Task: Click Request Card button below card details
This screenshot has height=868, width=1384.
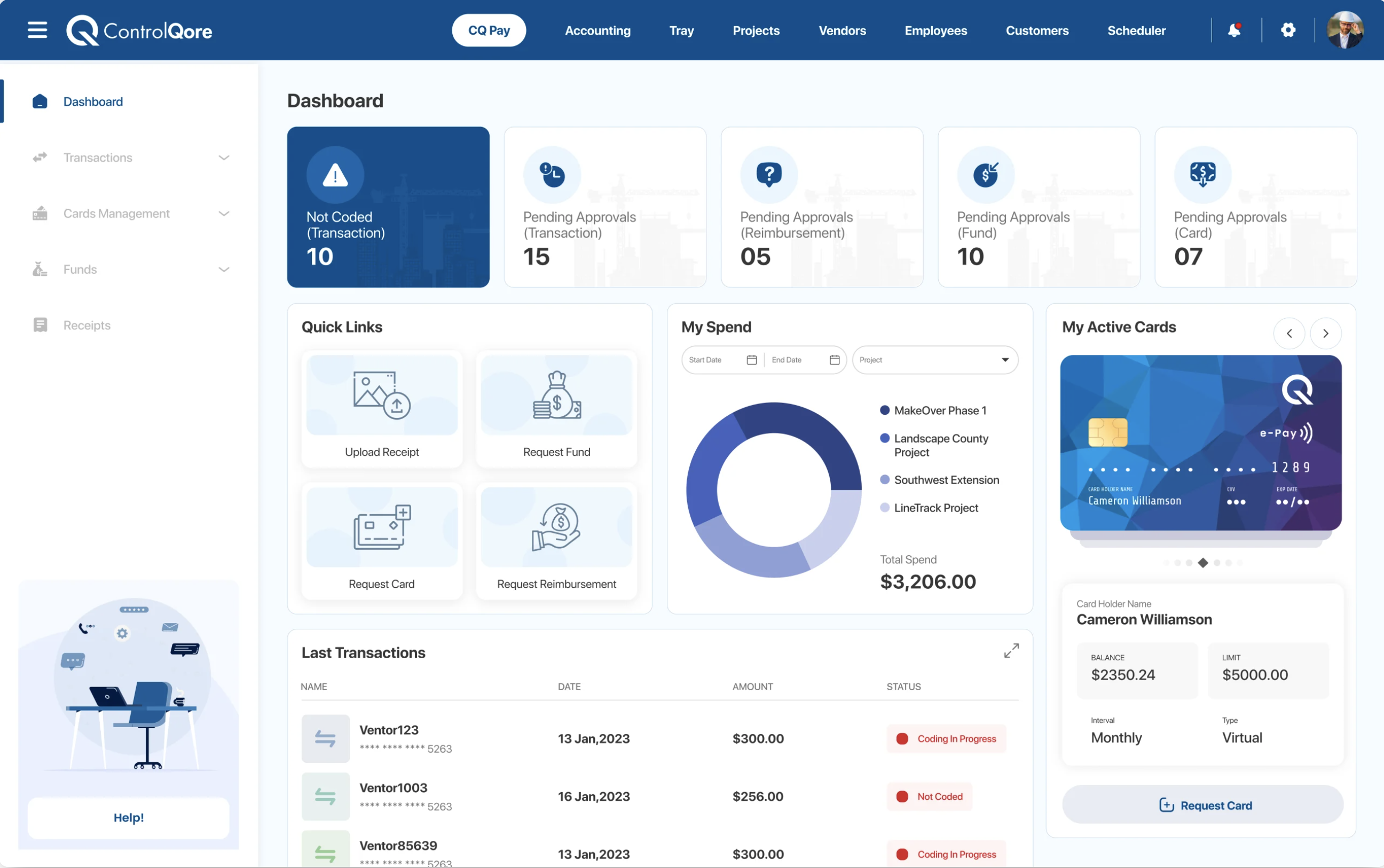Action: click(x=1202, y=805)
